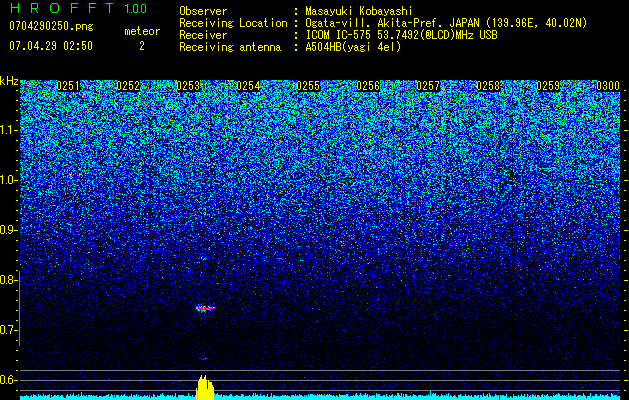The height and width of the screenshot is (400, 629).
Task: Click observer name Masayuki Kobayashi
Action: [x=359, y=11]
